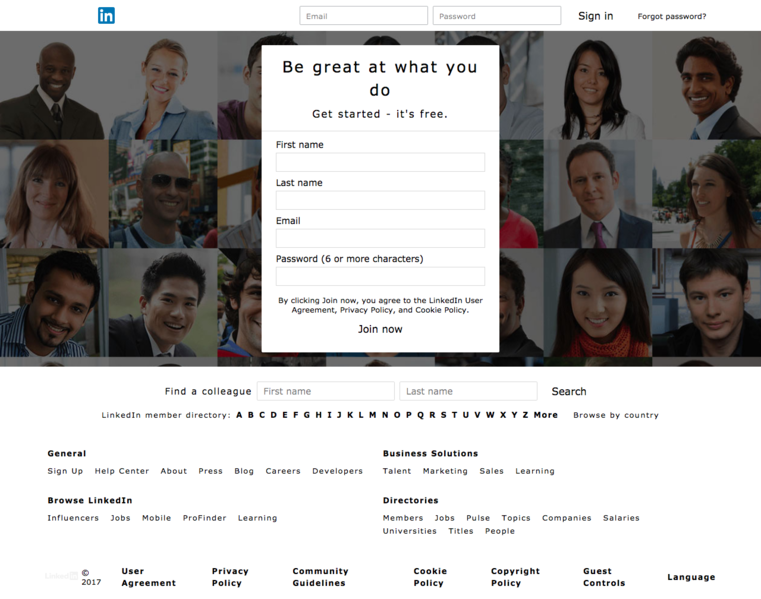Screen dimensions: 761x599
Task: Click the Sign in button
Action: (596, 16)
